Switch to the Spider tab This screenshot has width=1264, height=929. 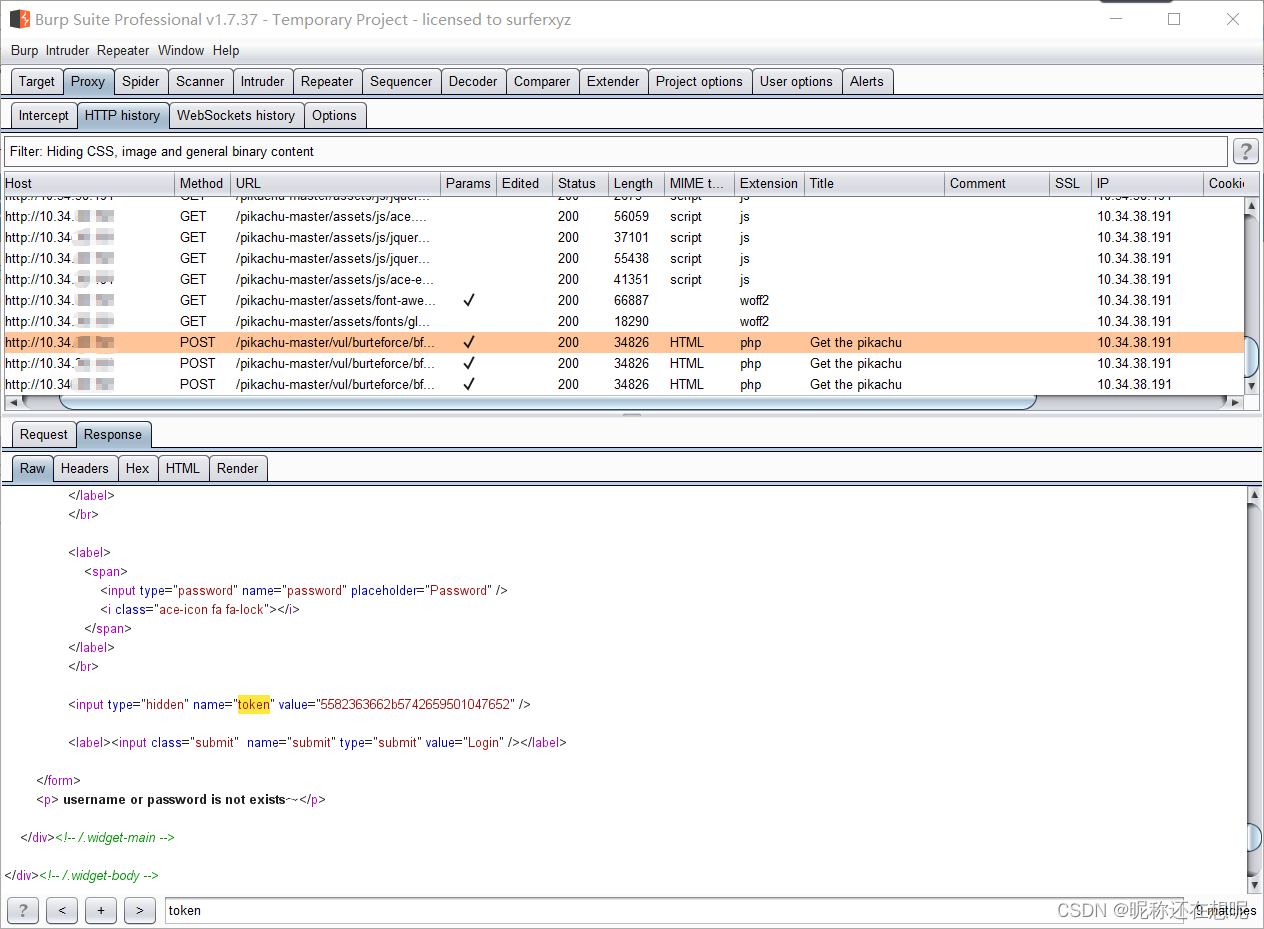click(x=141, y=82)
